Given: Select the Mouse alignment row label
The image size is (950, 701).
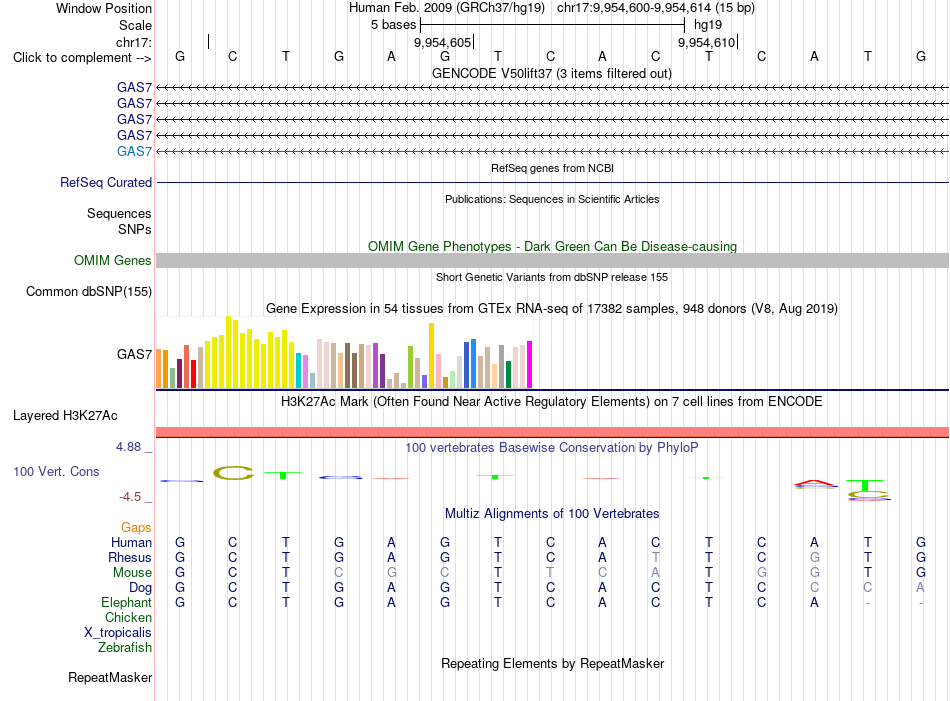Looking at the screenshot, I should pos(132,573).
